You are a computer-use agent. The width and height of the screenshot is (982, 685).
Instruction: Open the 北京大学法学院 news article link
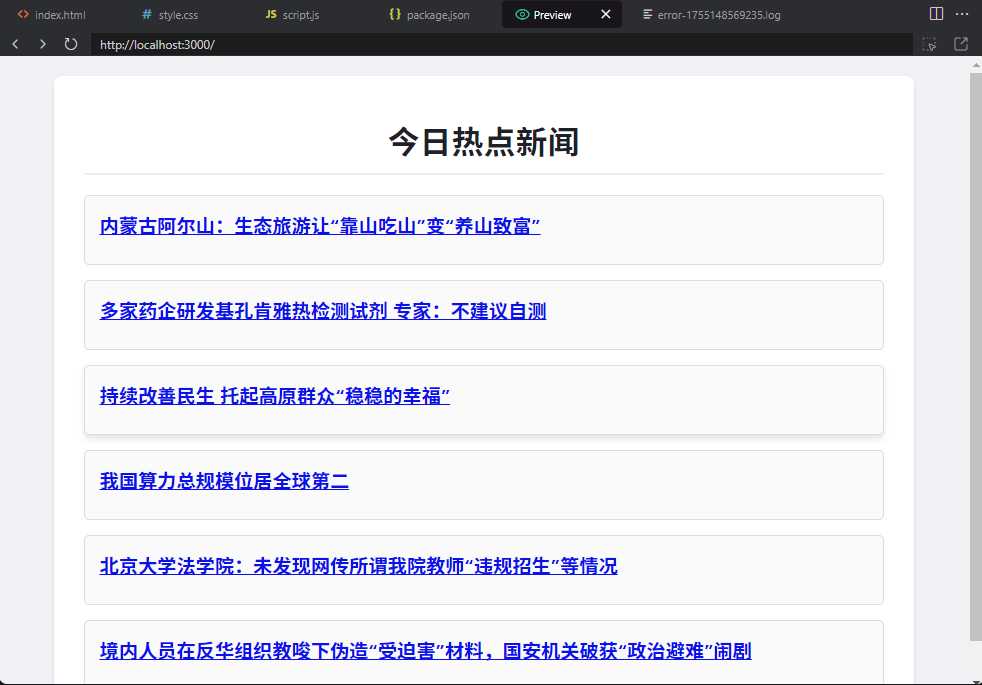click(357, 566)
